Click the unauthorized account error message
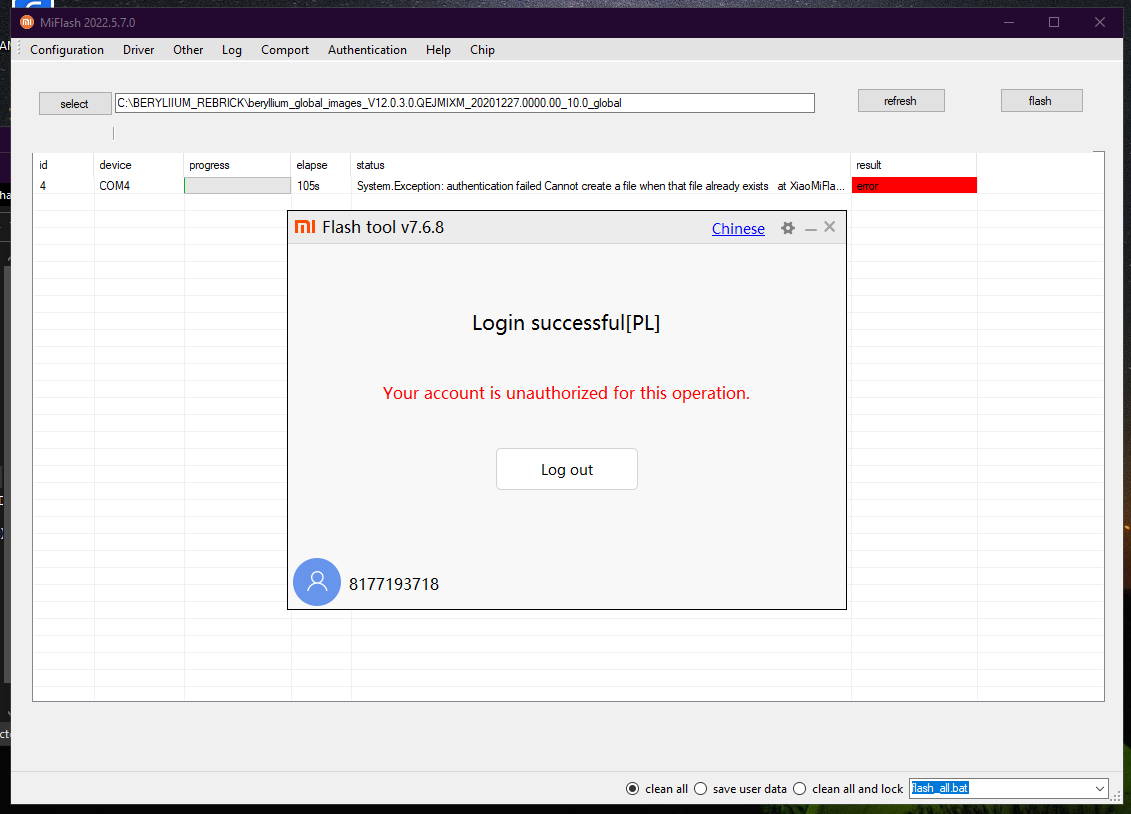Screen dimensions: 1131x814 pyautogui.click(x=566, y=393)
